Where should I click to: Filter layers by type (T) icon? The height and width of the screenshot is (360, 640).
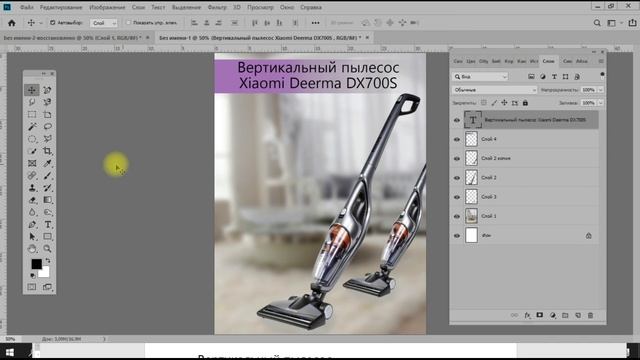click(554, 77)
